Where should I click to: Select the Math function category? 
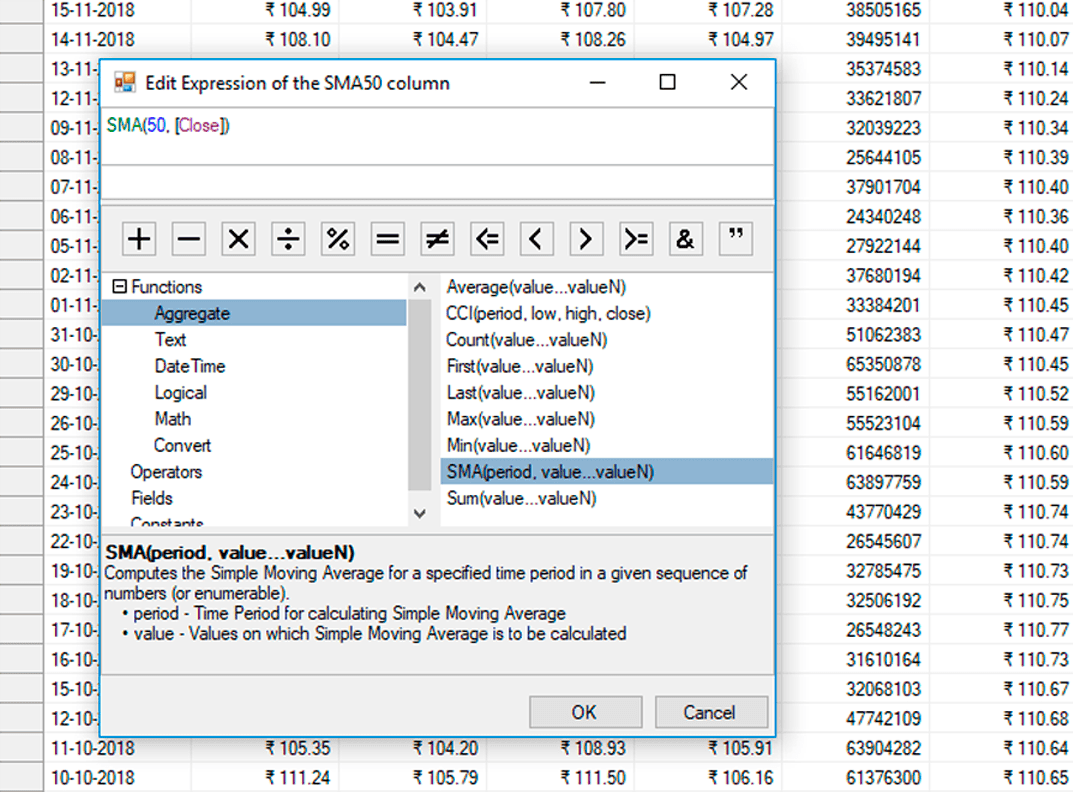172,419
